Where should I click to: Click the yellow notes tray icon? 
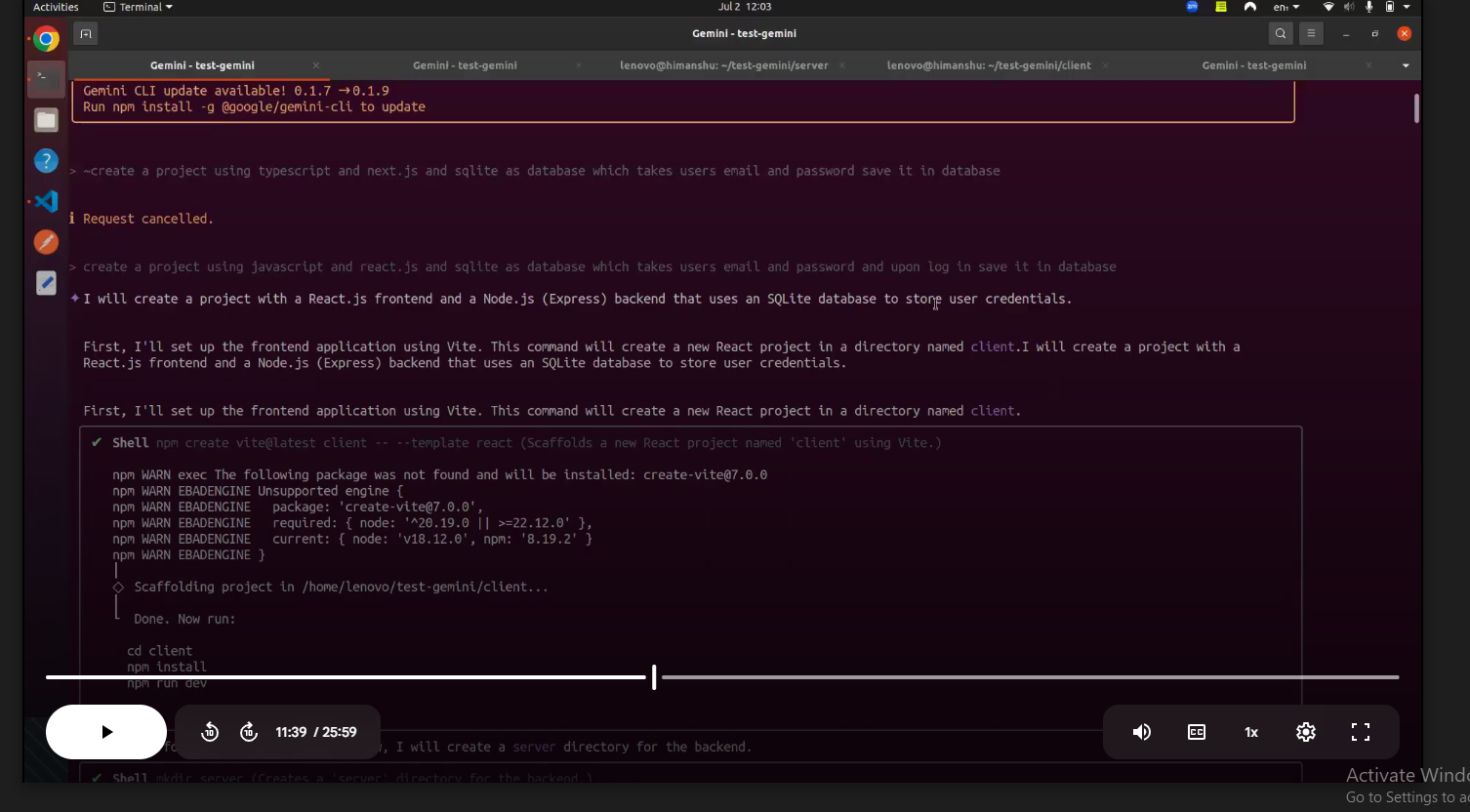pos(1221,7)
